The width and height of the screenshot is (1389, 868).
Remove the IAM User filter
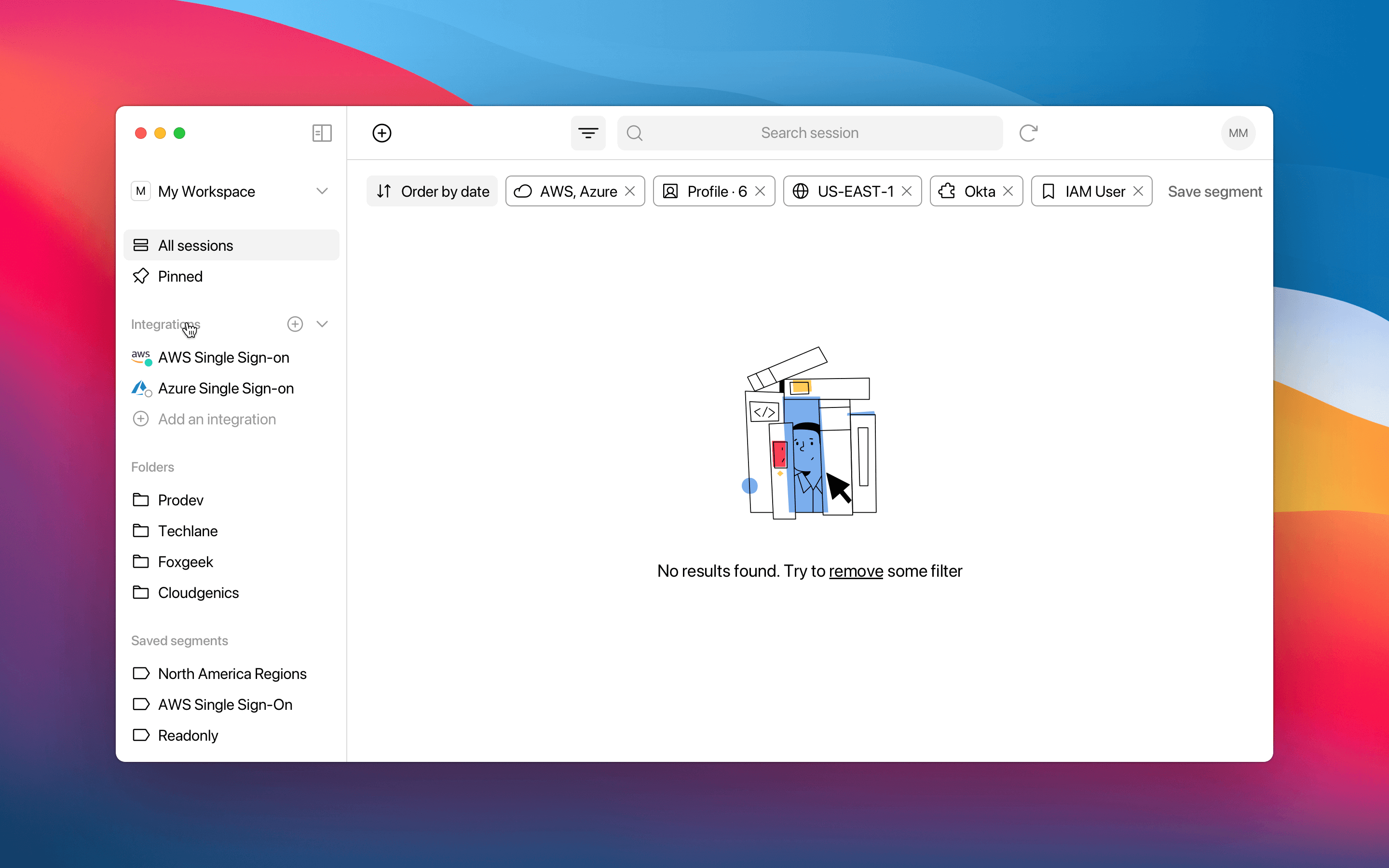click(x=1138, y=191)
